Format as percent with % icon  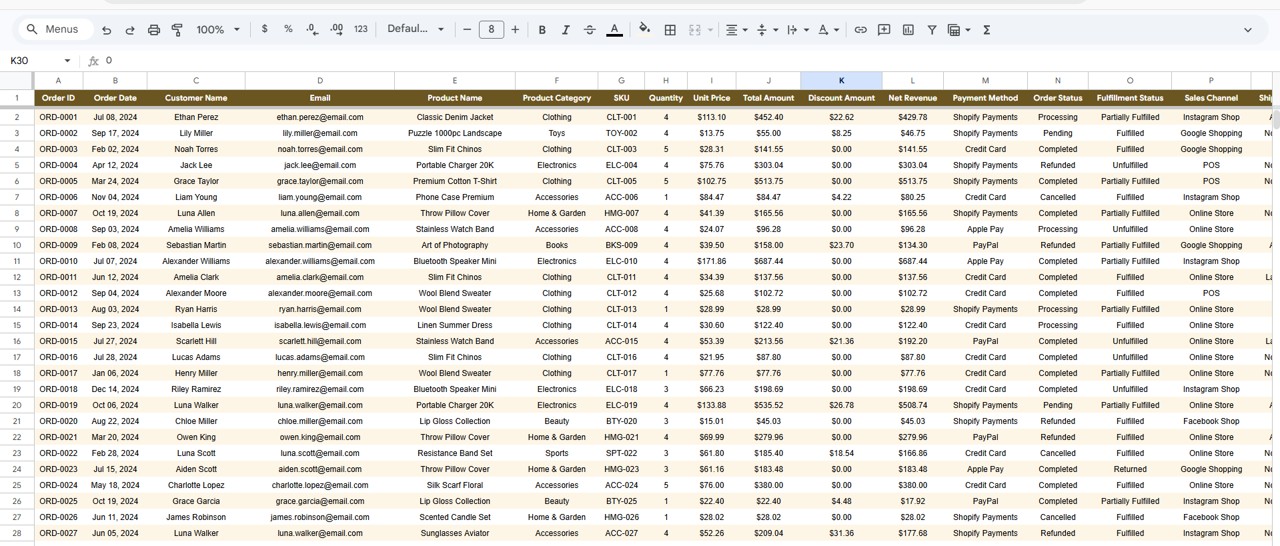click(x=288, y=30)
